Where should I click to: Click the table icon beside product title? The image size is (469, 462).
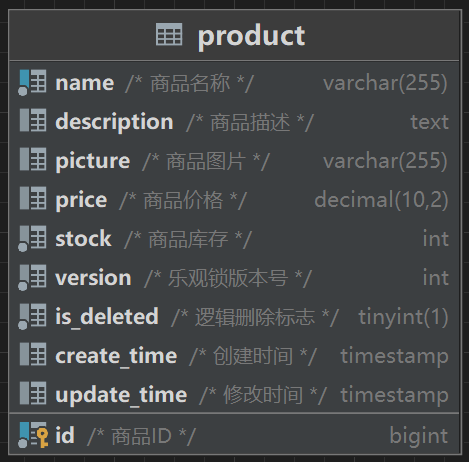pyautogui.click(x=169, y=34)
